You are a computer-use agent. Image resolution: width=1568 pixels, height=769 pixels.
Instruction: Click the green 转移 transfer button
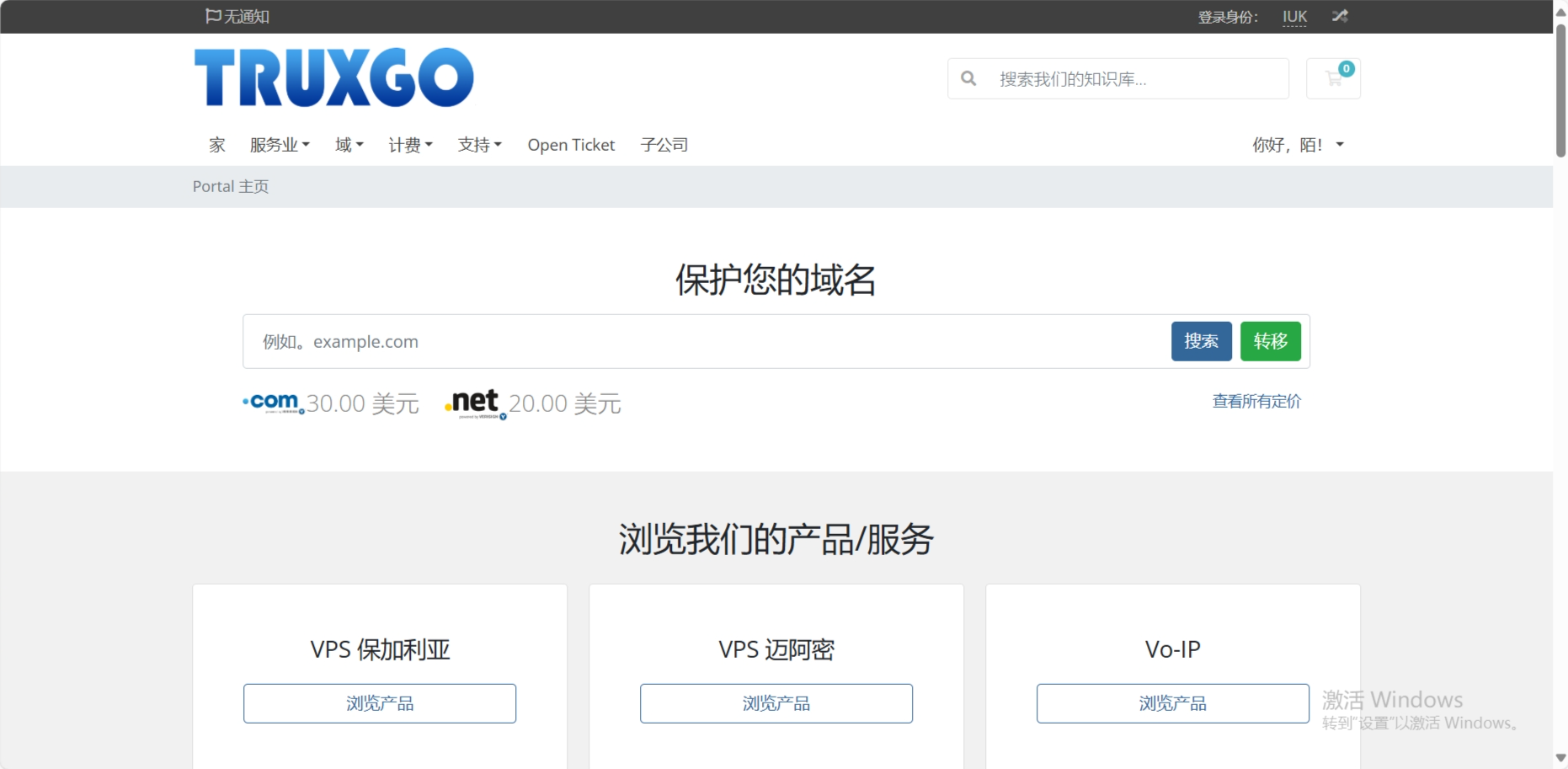1270,341
